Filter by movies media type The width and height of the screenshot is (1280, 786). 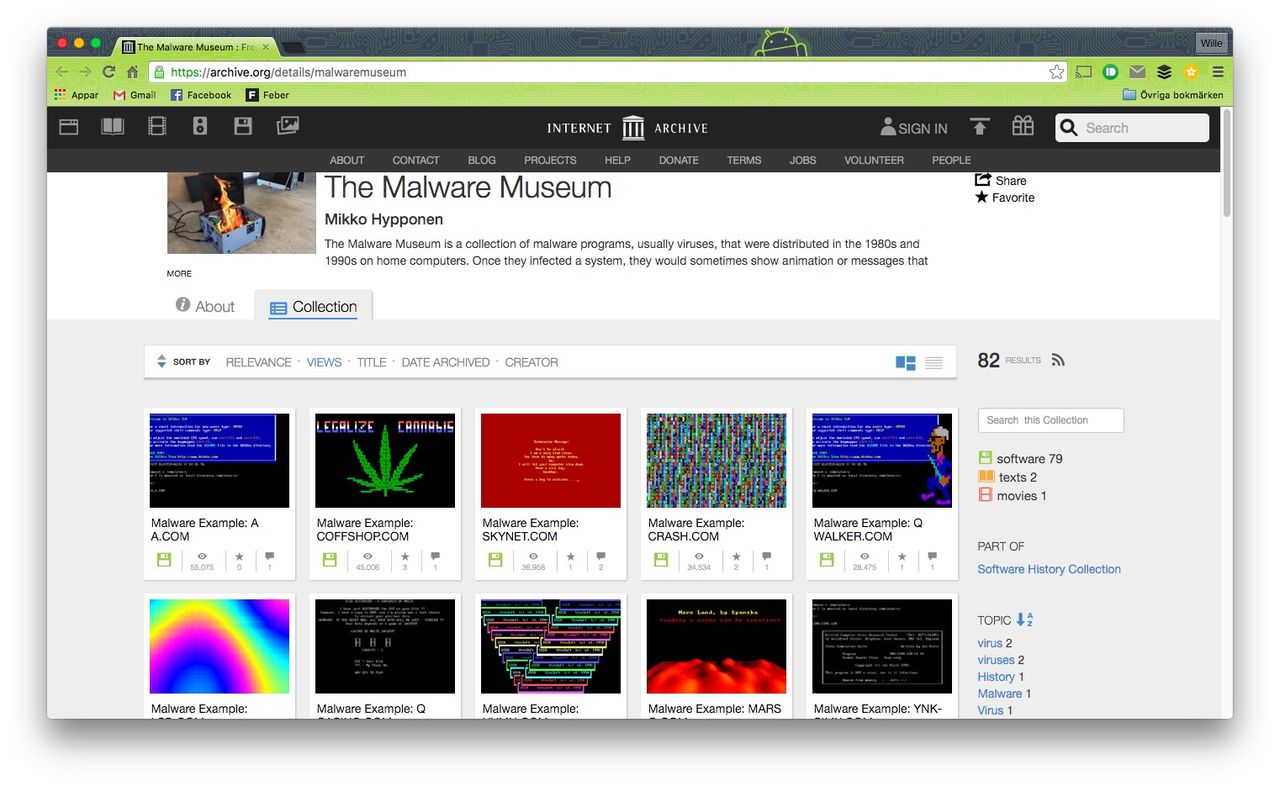pyautogui.click(x=1012, y=495)
